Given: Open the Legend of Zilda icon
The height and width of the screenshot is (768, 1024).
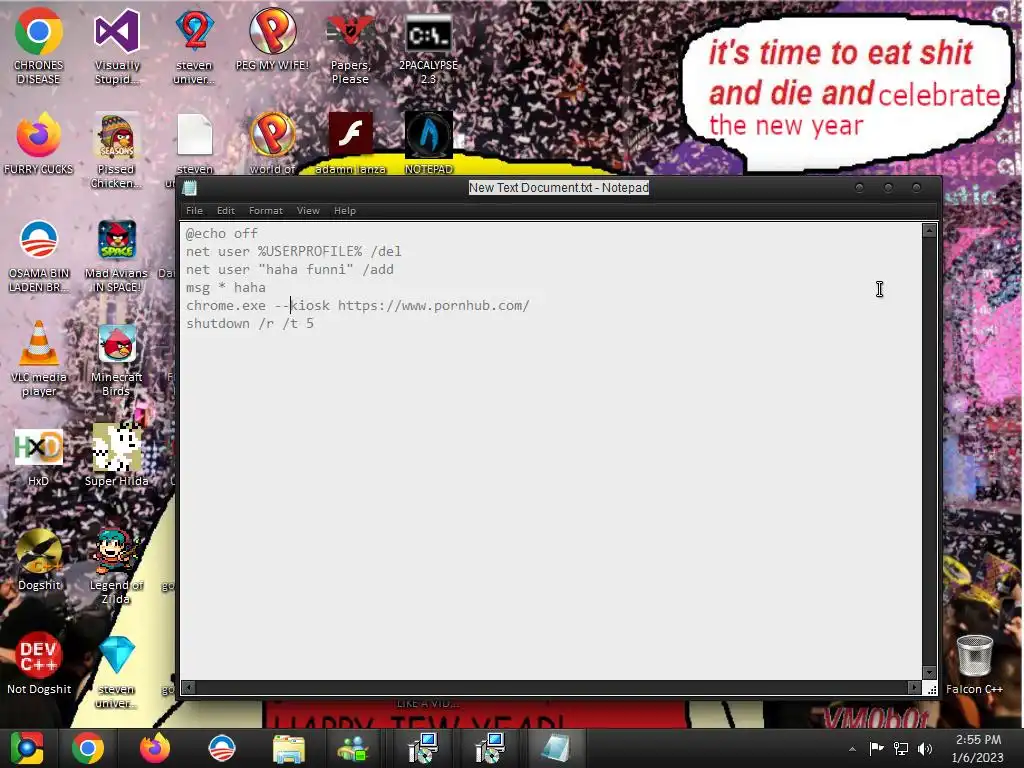Looking at the screenshot, I should click(117, 566).
